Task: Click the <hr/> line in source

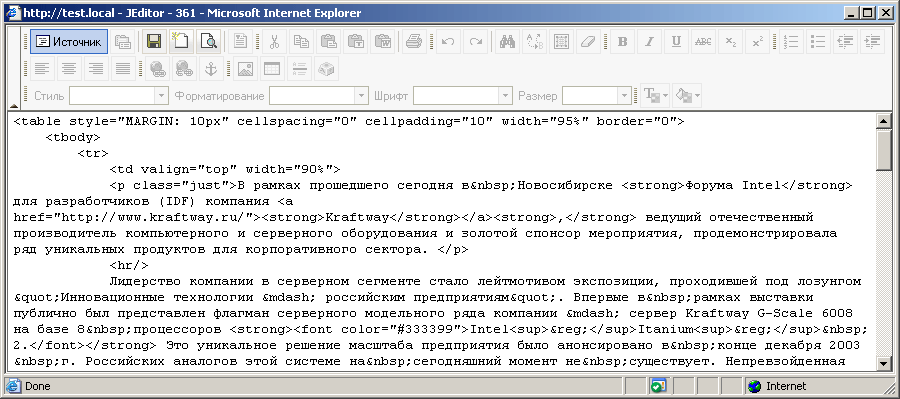Action: coord(129,266)
